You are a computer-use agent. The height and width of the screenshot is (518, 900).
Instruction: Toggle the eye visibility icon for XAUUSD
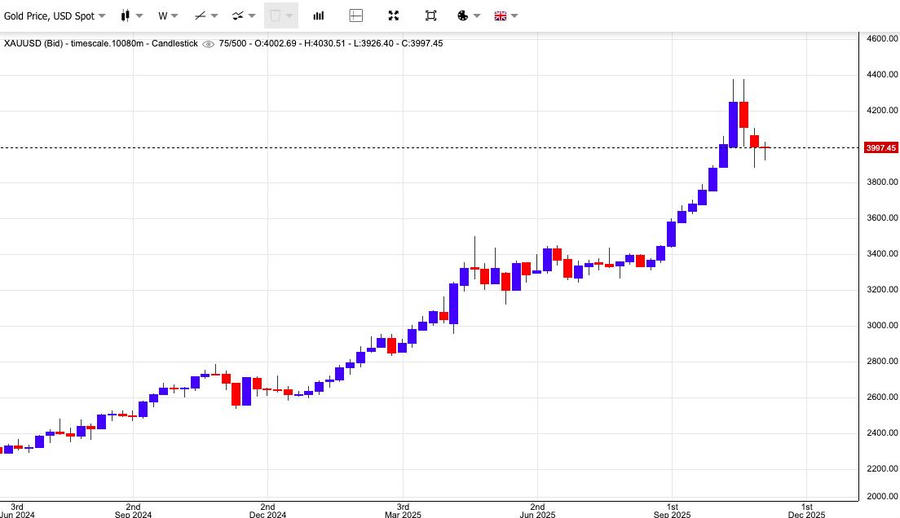(x=208, y=44)
